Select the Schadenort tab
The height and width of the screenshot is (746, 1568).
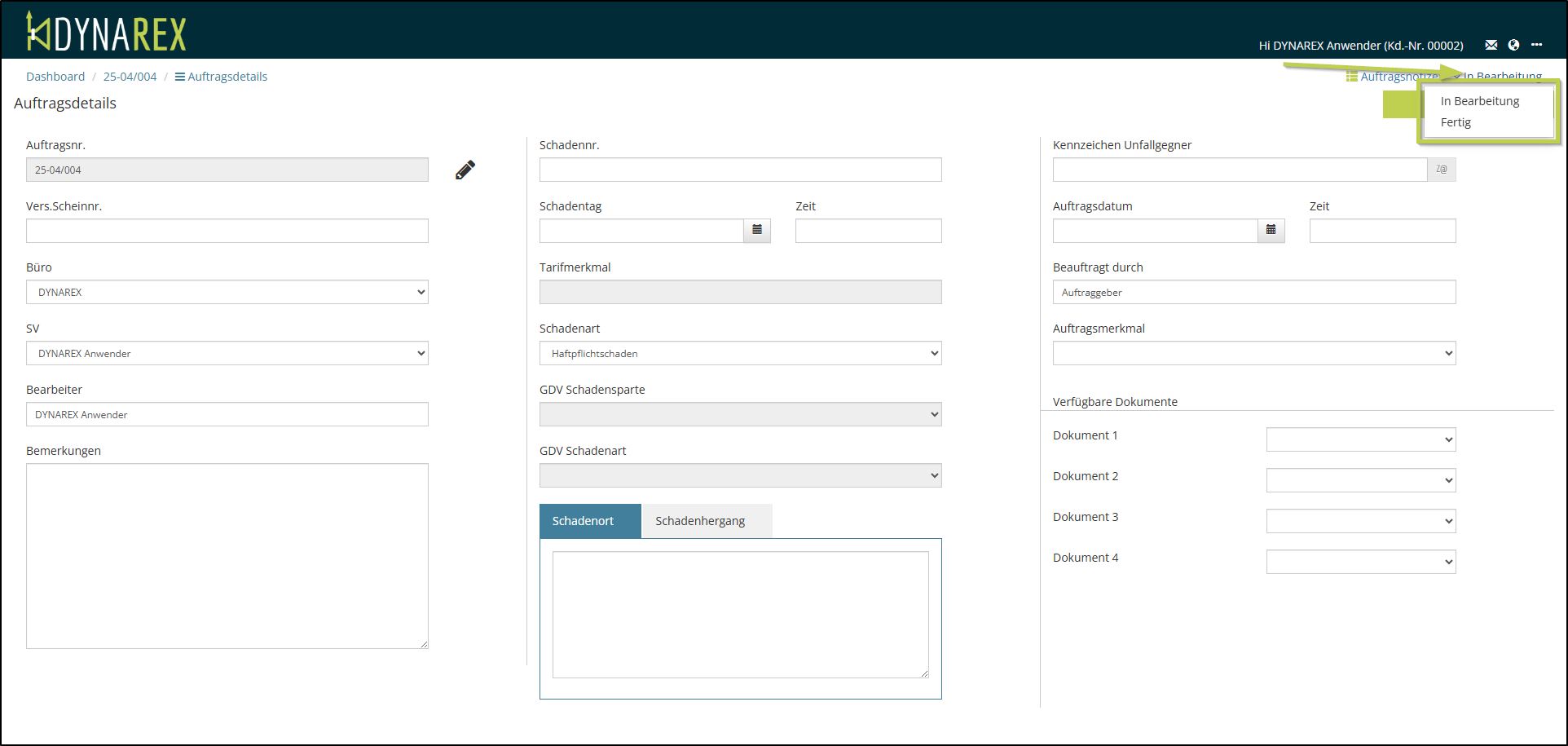[x=583, y=521]
